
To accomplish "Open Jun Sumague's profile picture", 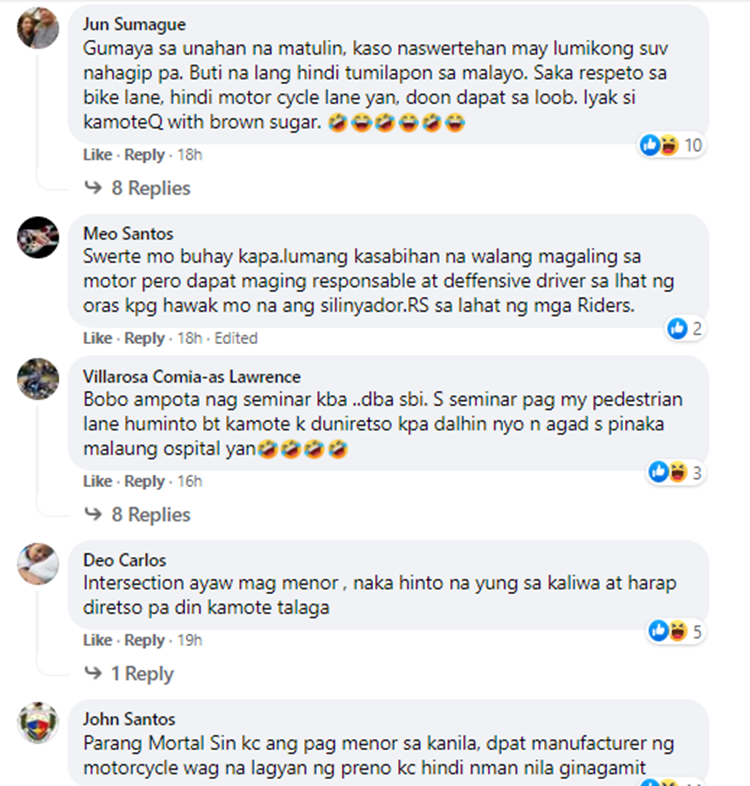I will pos(38,28).
